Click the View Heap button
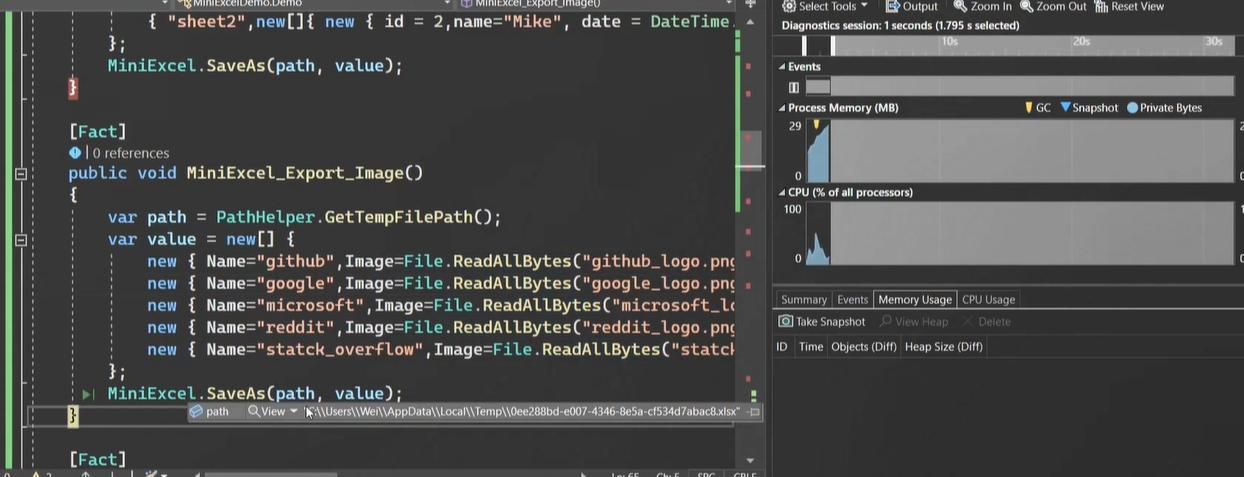Image resolution: width=1244 pixels, height=477 pixels. (914, 322)
